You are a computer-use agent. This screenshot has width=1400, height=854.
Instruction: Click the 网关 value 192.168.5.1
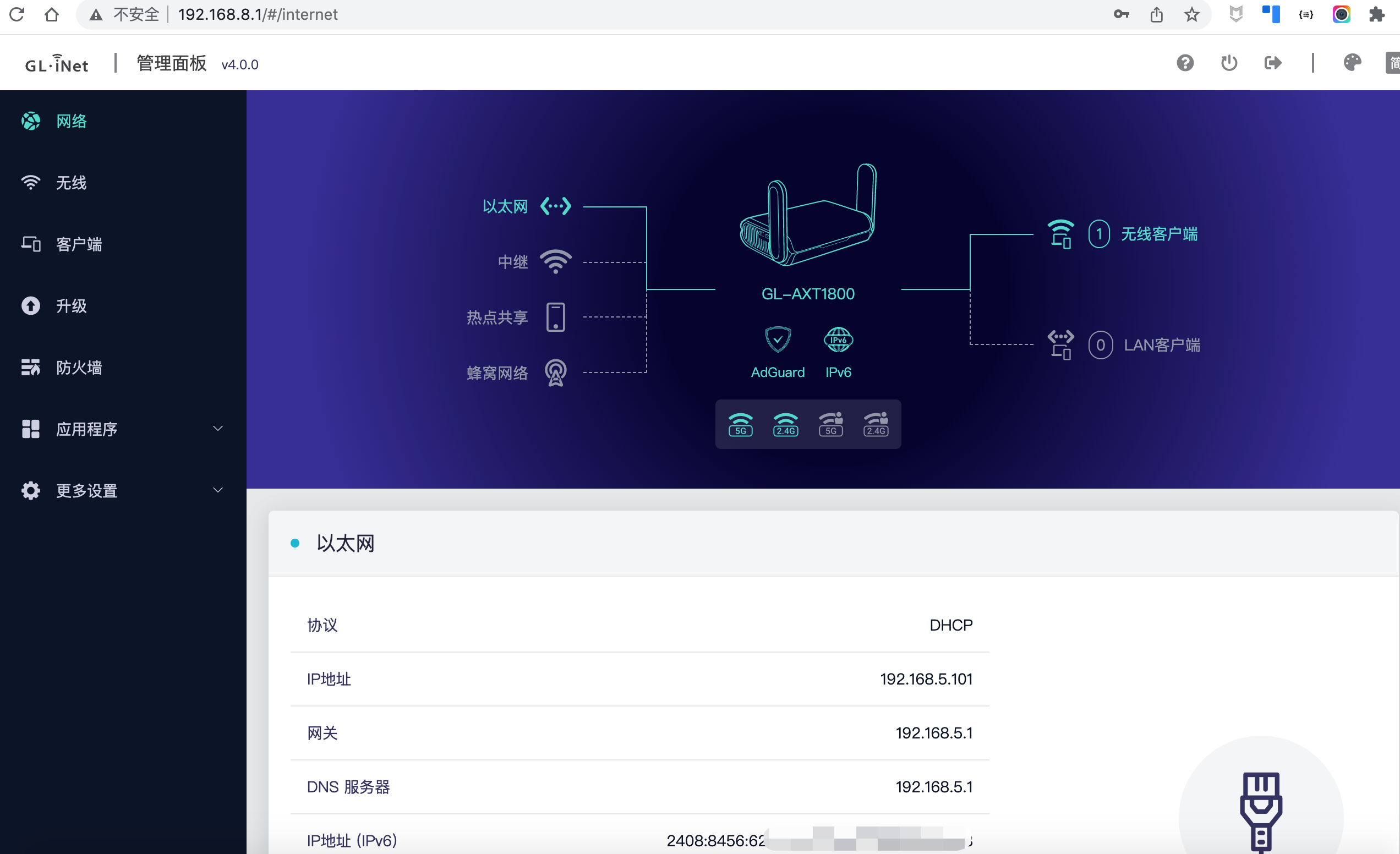click(934, 733)
